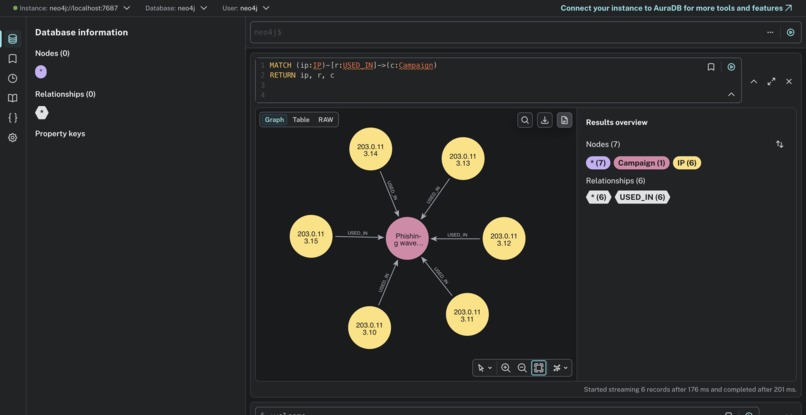Screen dimensions: 806x415
Task: Click the Property keys heading
Action: point(60,134)
